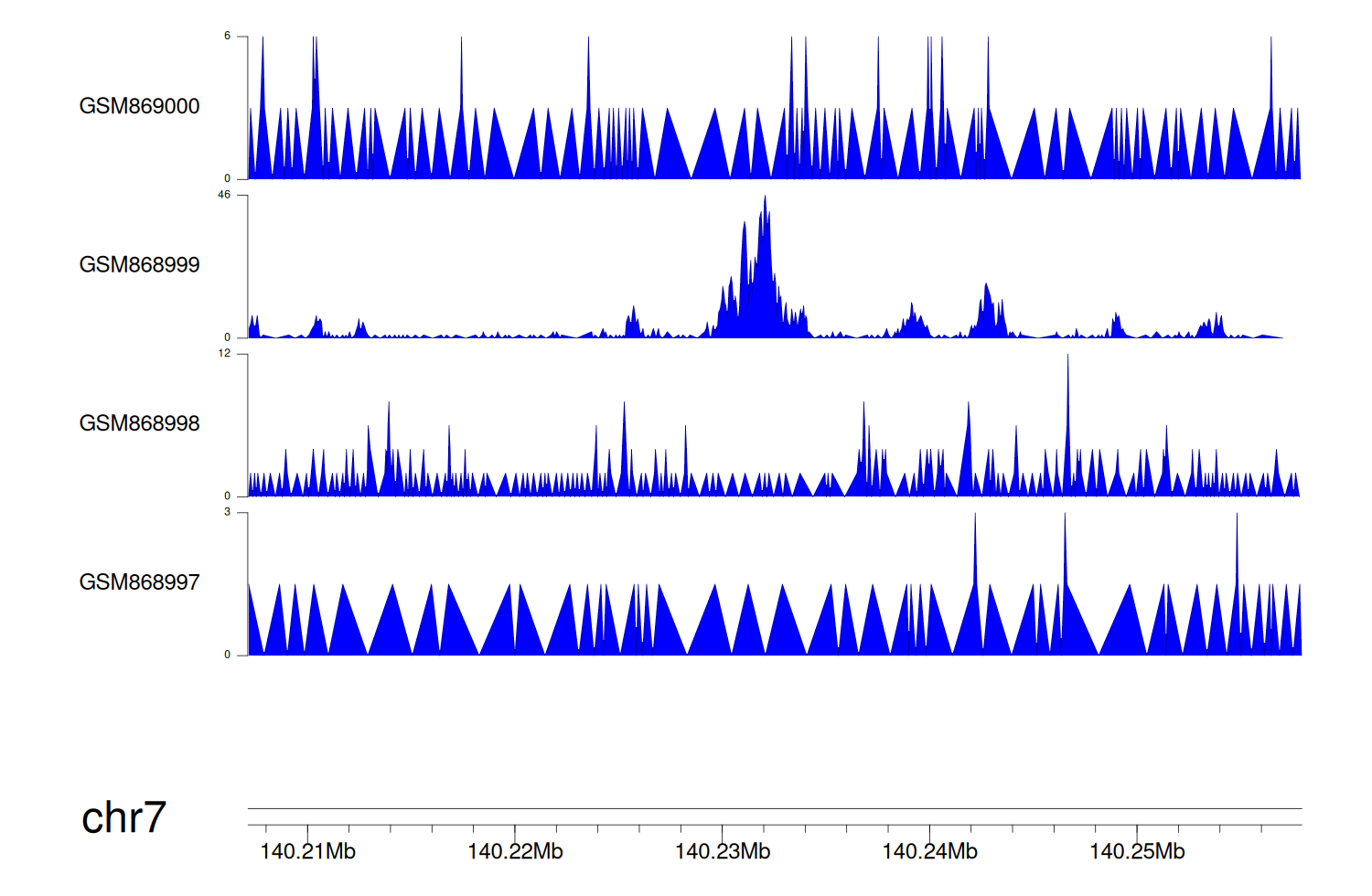Click y-axis maximum value 46
Image resolution: width=1372 pixels, height=896 pixels.
(x=224, y=195)
